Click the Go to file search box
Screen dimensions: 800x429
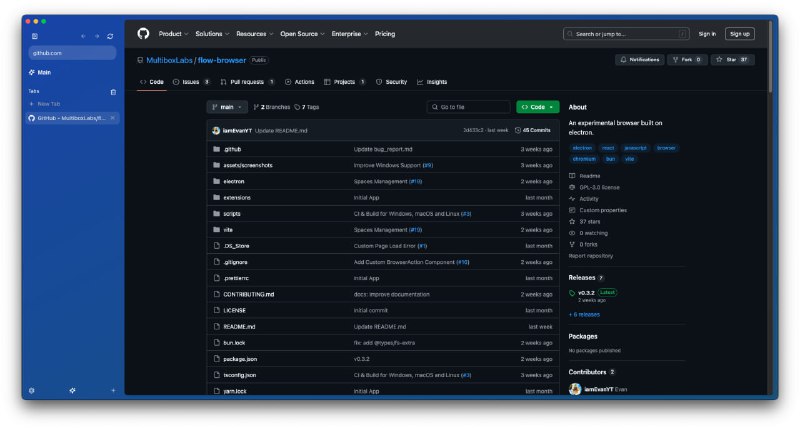click(468, 107)
